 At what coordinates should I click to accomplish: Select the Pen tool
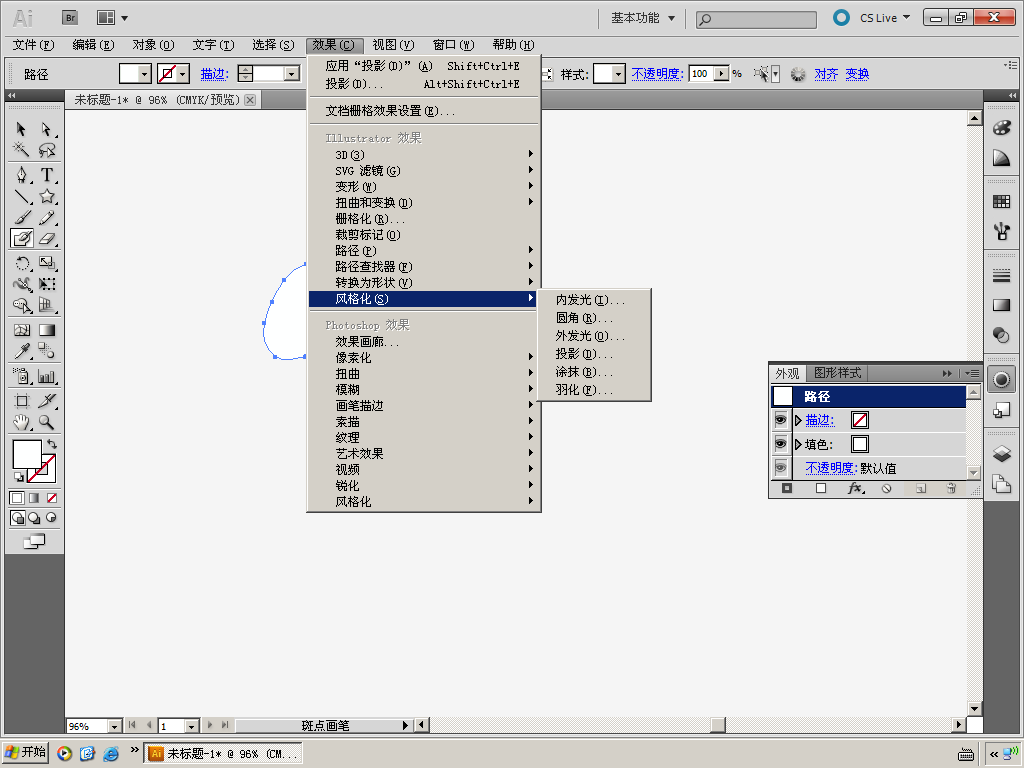pos(21,175)
